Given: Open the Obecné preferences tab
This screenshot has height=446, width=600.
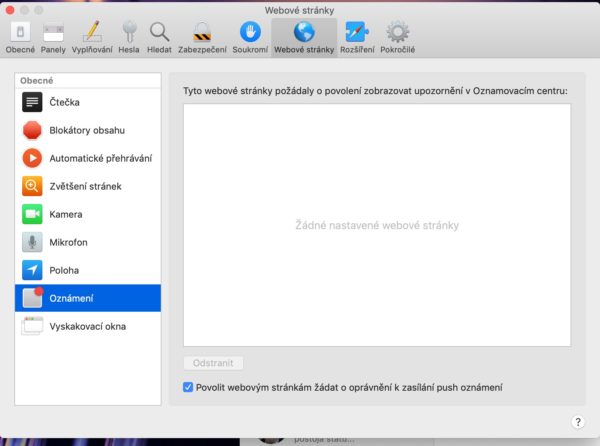Looking at the screenshot, I should pos(19,34).
